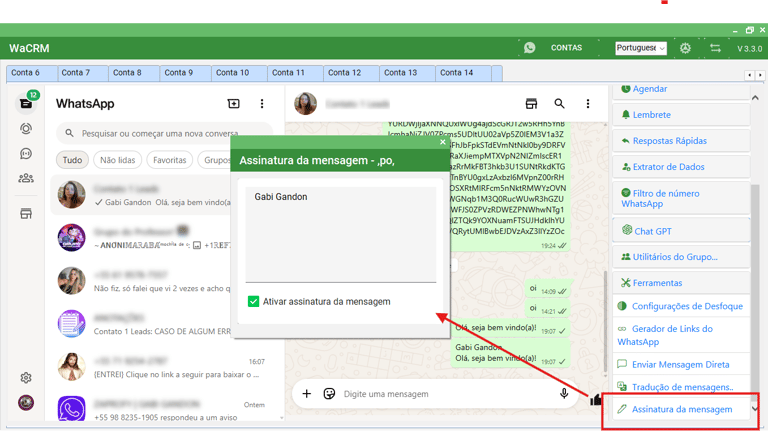Select the Tudo chat filter
Screen dimensions: 768x431
coord(72,160)
